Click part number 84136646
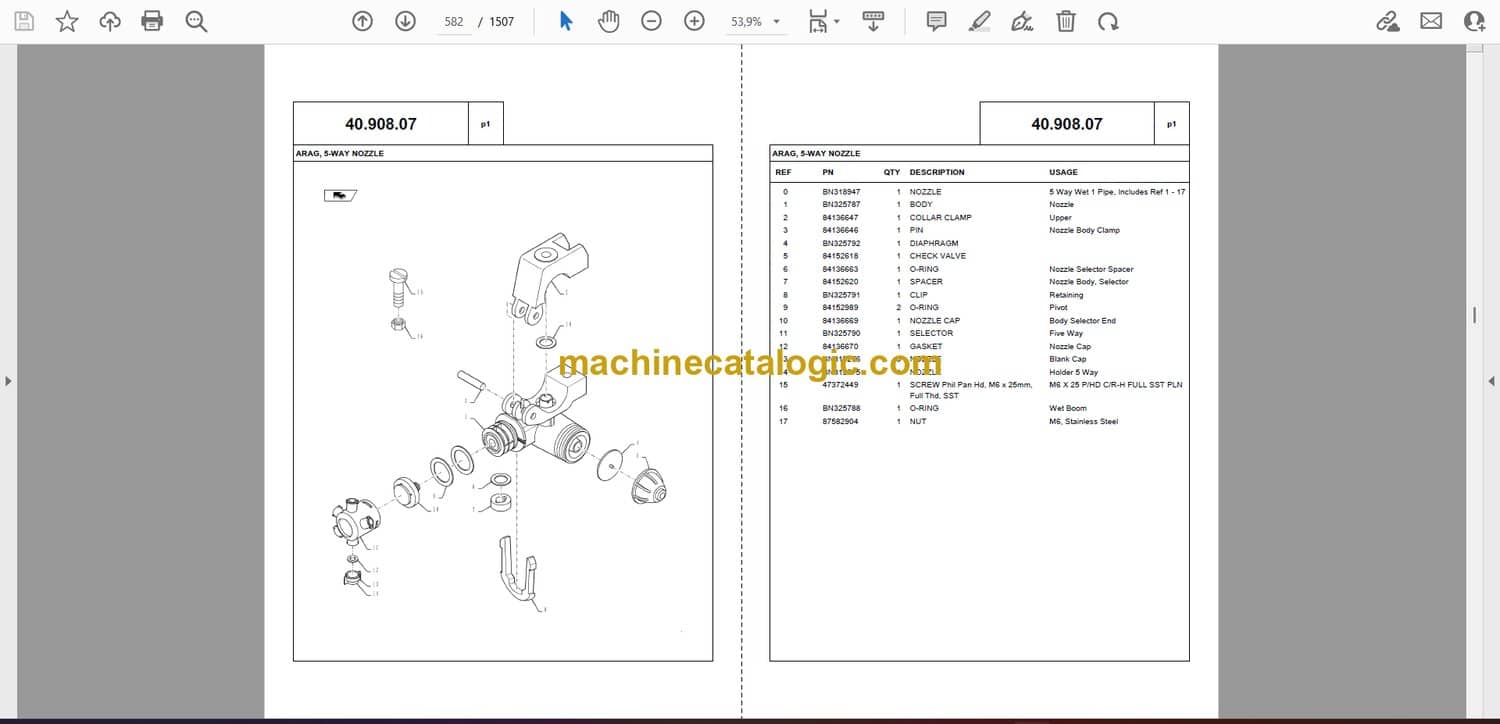This screenshot has height=724, width=1500. 840,231
